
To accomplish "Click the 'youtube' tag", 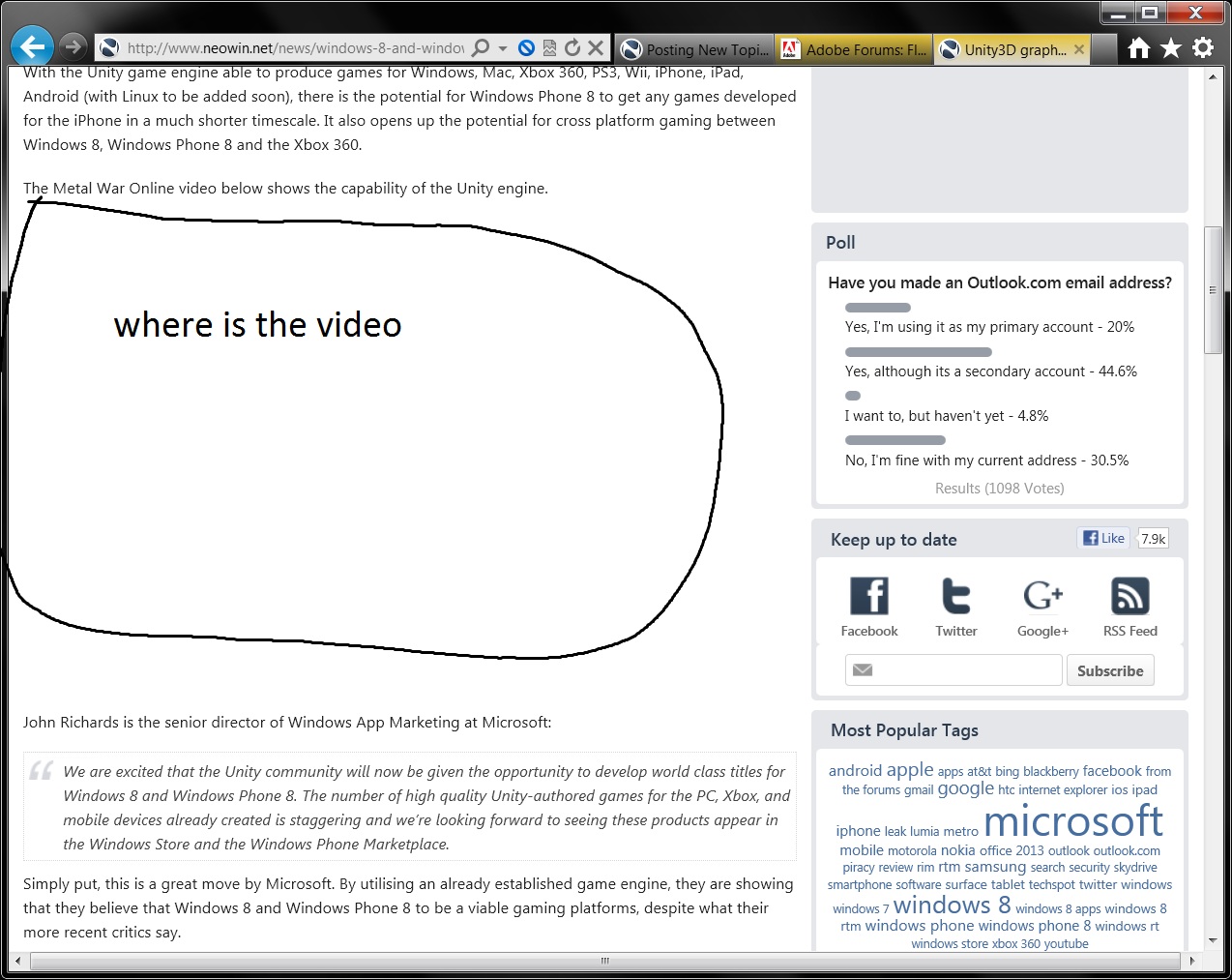I will coord(1066,944).
